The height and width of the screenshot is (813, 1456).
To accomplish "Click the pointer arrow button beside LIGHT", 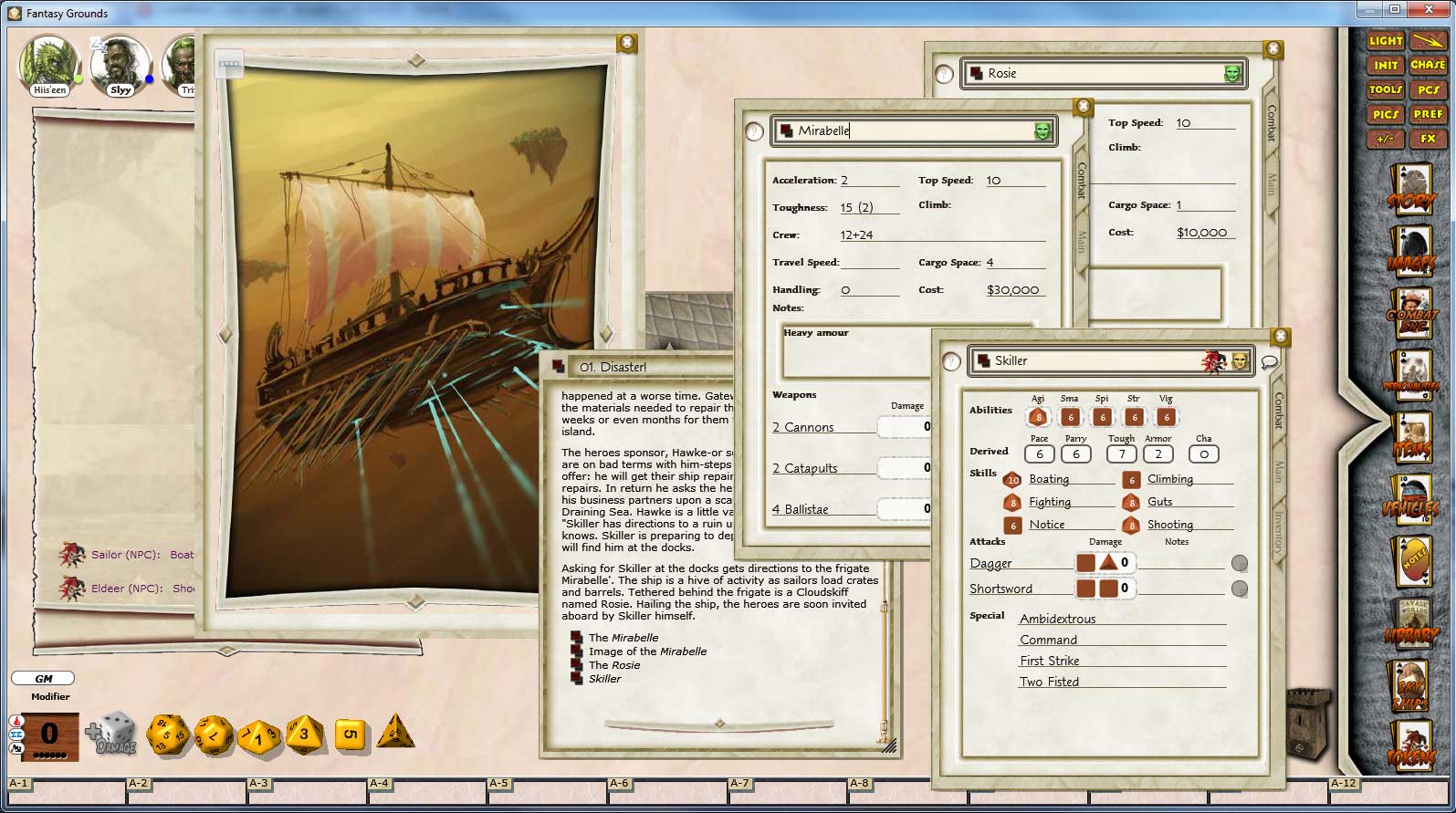I will [x=1428, y=41].
